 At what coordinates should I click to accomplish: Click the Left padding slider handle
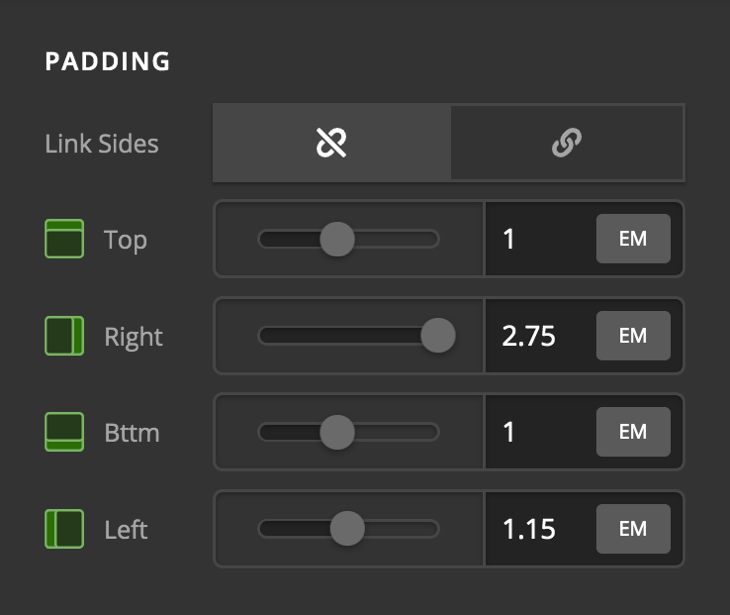(x=347, y=528)
